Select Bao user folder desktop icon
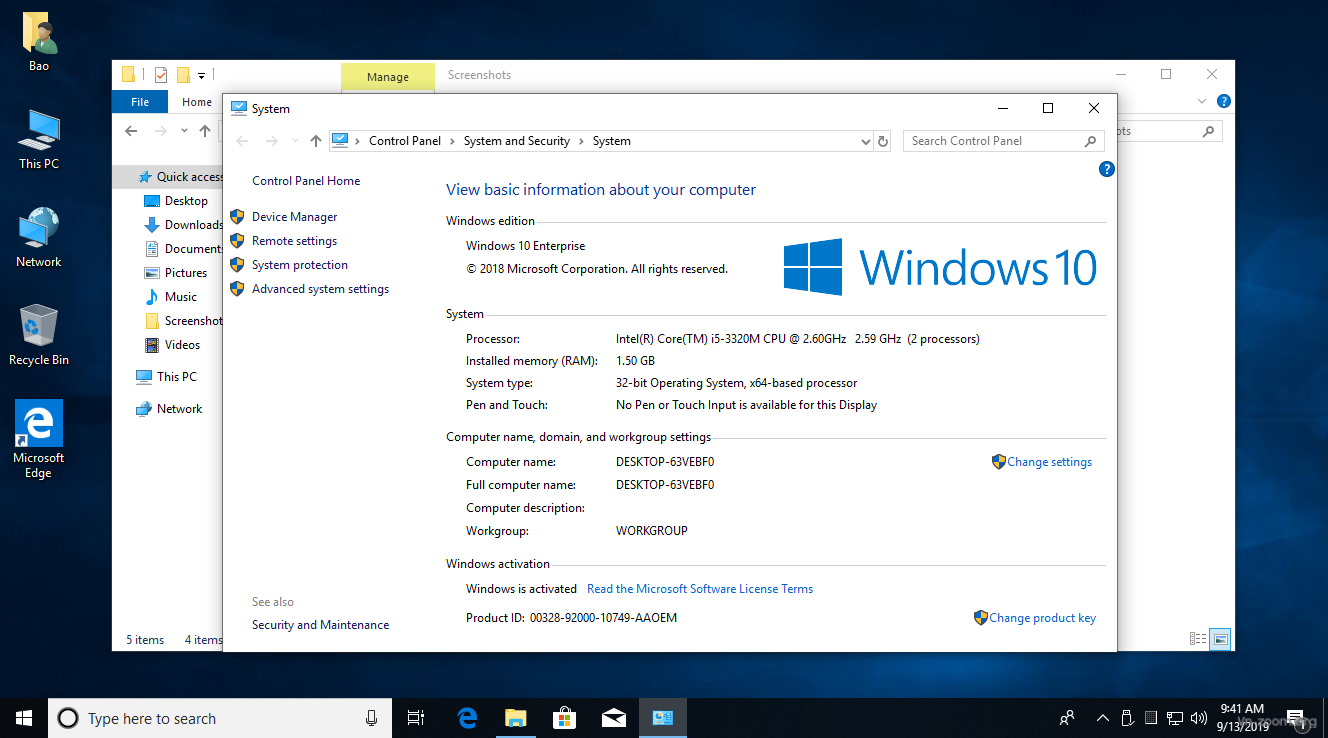Viewport: 1328px width, 738px height. click(x=39, y=42)
